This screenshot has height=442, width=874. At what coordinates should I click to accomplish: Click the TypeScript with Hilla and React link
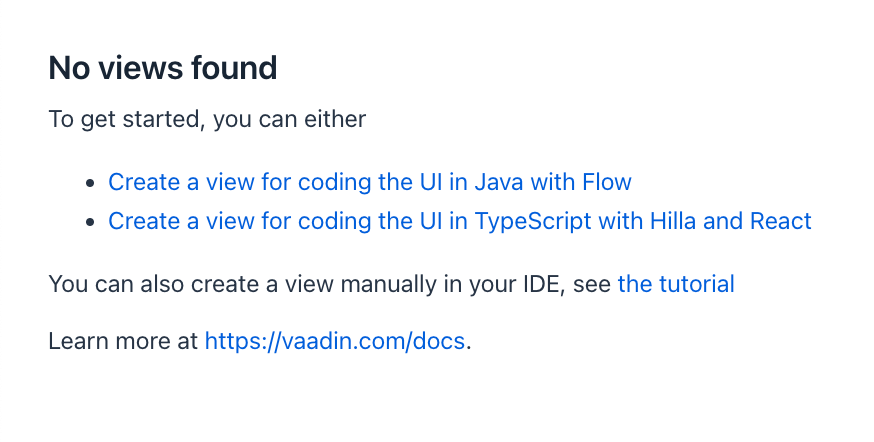pyautogui.click(x=459, y=221)
